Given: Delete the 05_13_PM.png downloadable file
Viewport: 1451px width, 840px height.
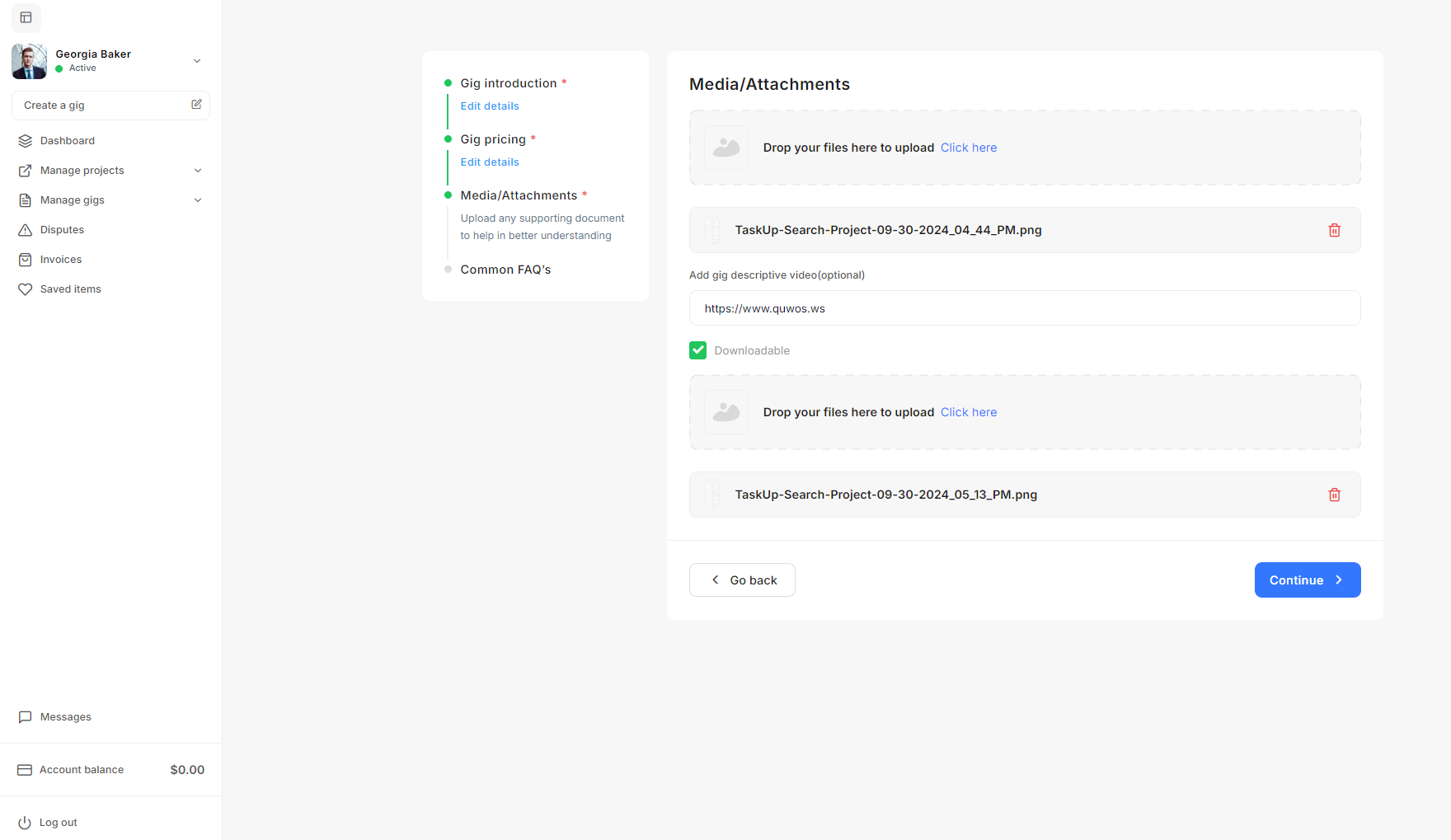Looking at the screenshot, I should 1334,495.
